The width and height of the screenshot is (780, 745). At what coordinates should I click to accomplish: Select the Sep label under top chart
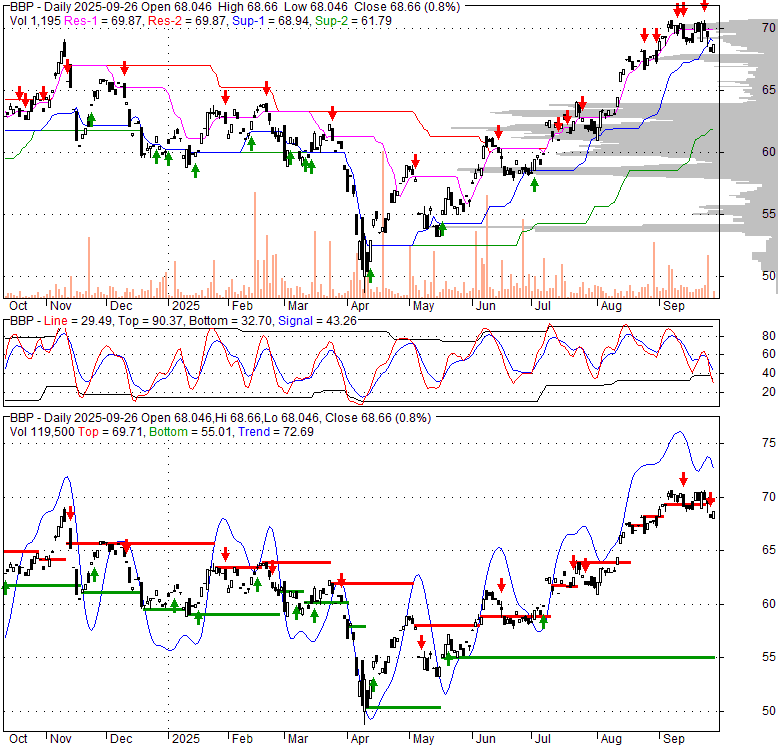pos(674,306)
